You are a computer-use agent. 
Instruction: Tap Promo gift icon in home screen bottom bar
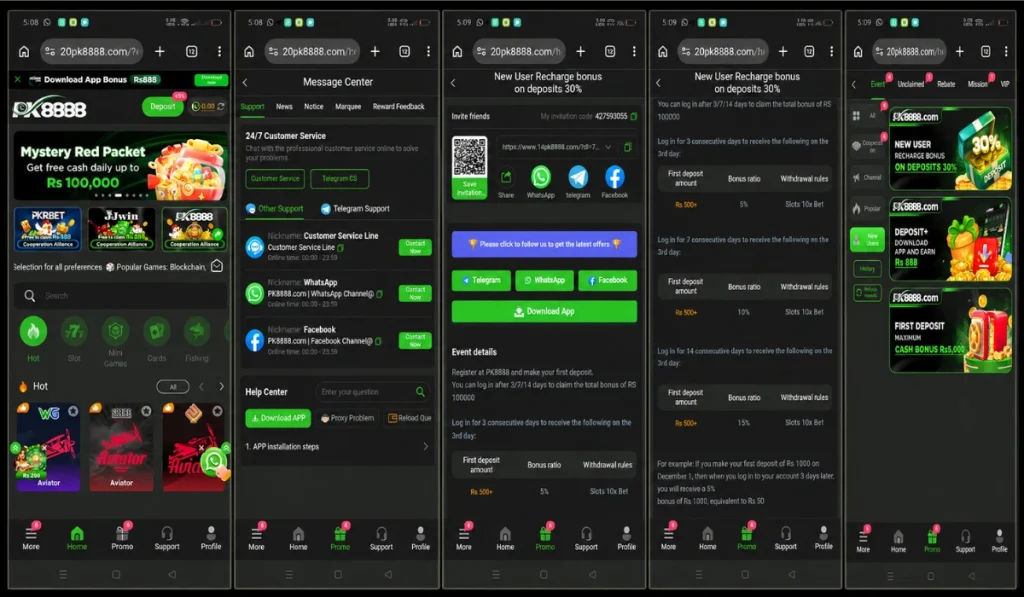point(121,537)
